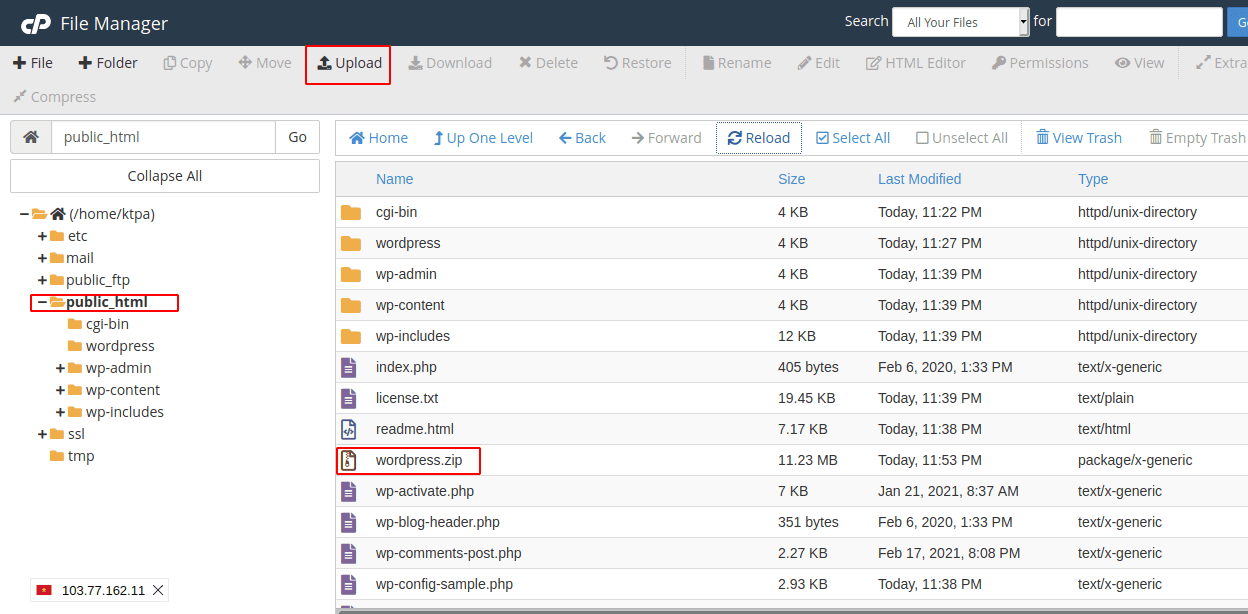Open the Upload dialog

tap(349, 63)
